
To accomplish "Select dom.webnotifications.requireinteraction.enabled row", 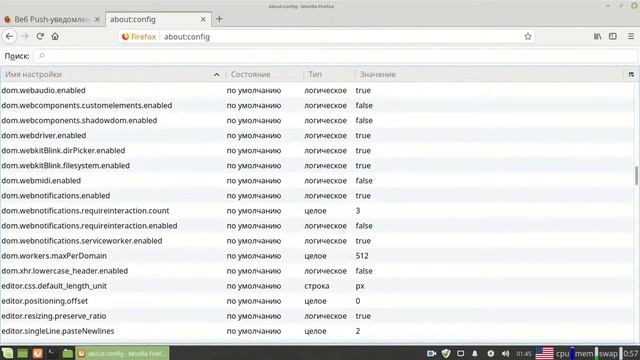I will [317, 226].
